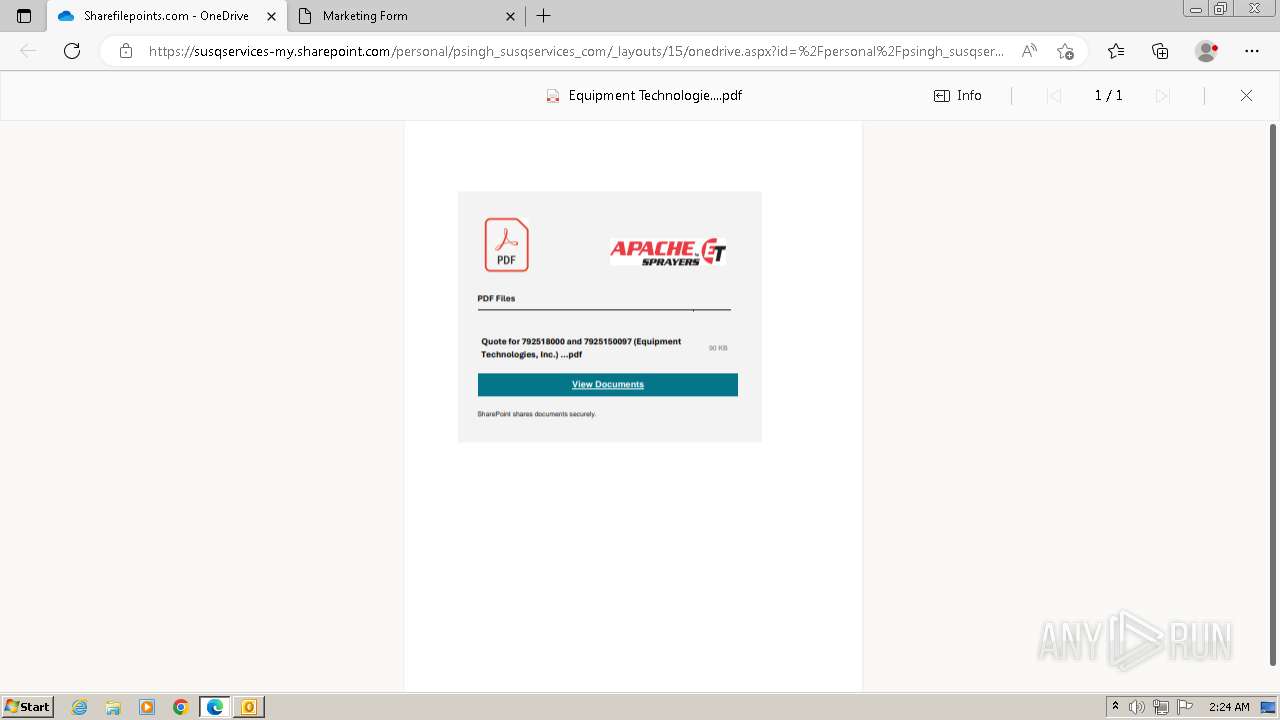Screen dimensions: 1280x720
Task: Open the Action Center flag icon
Action: 1185,707
